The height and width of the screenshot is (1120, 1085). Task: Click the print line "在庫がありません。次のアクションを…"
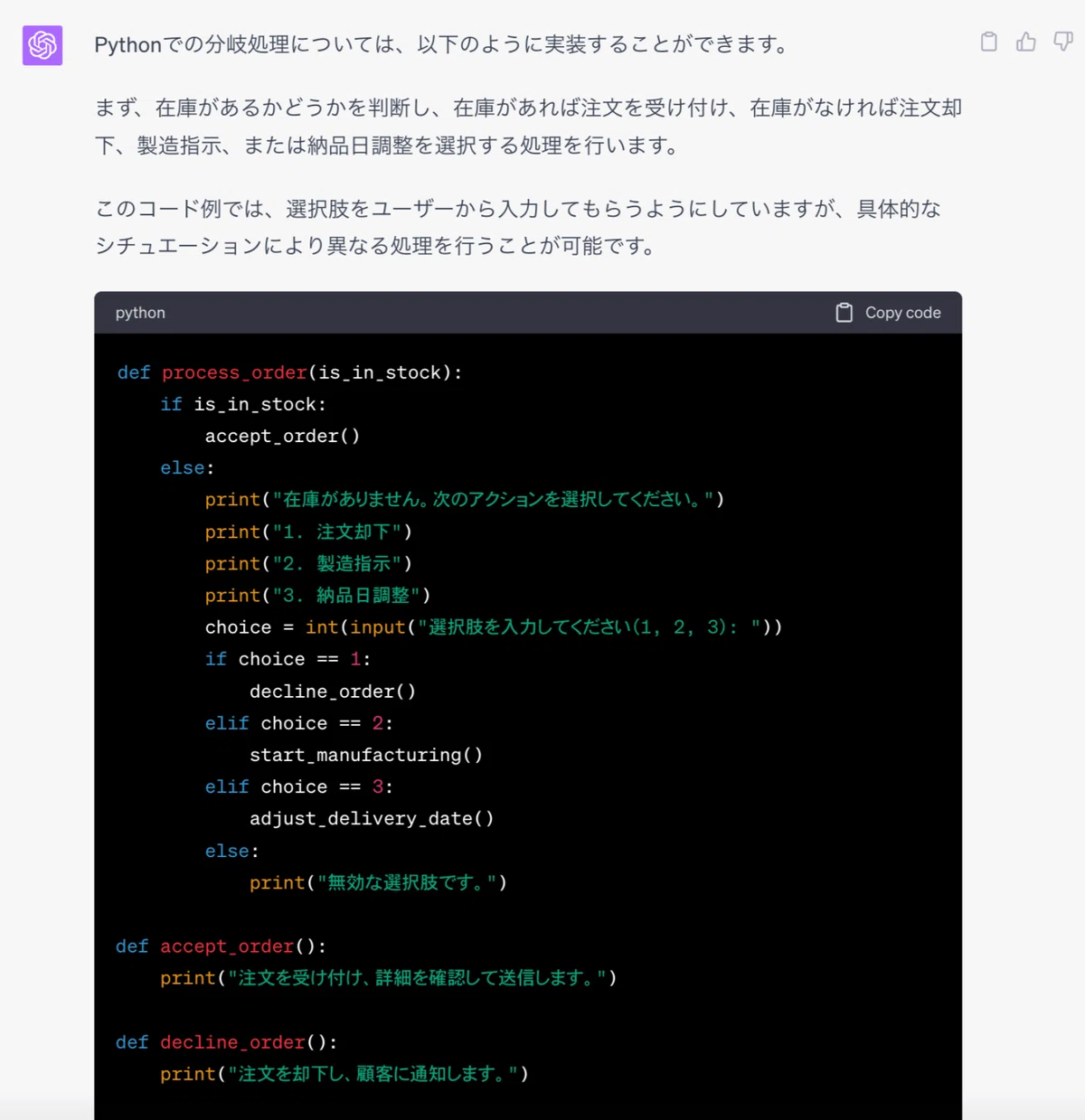tap(465, 499)
